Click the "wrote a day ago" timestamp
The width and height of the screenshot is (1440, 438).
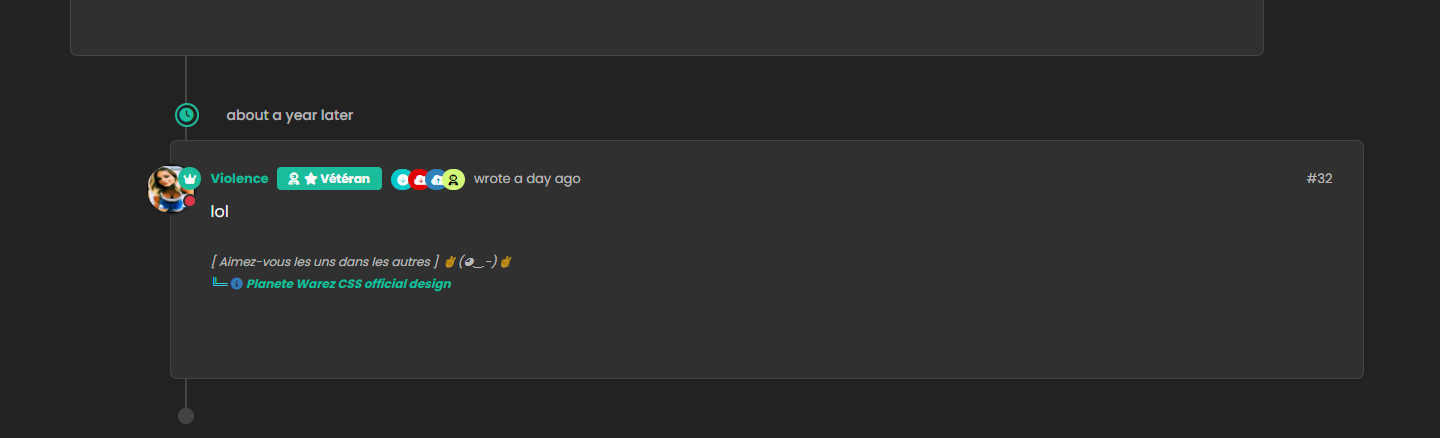click(527, 179)
